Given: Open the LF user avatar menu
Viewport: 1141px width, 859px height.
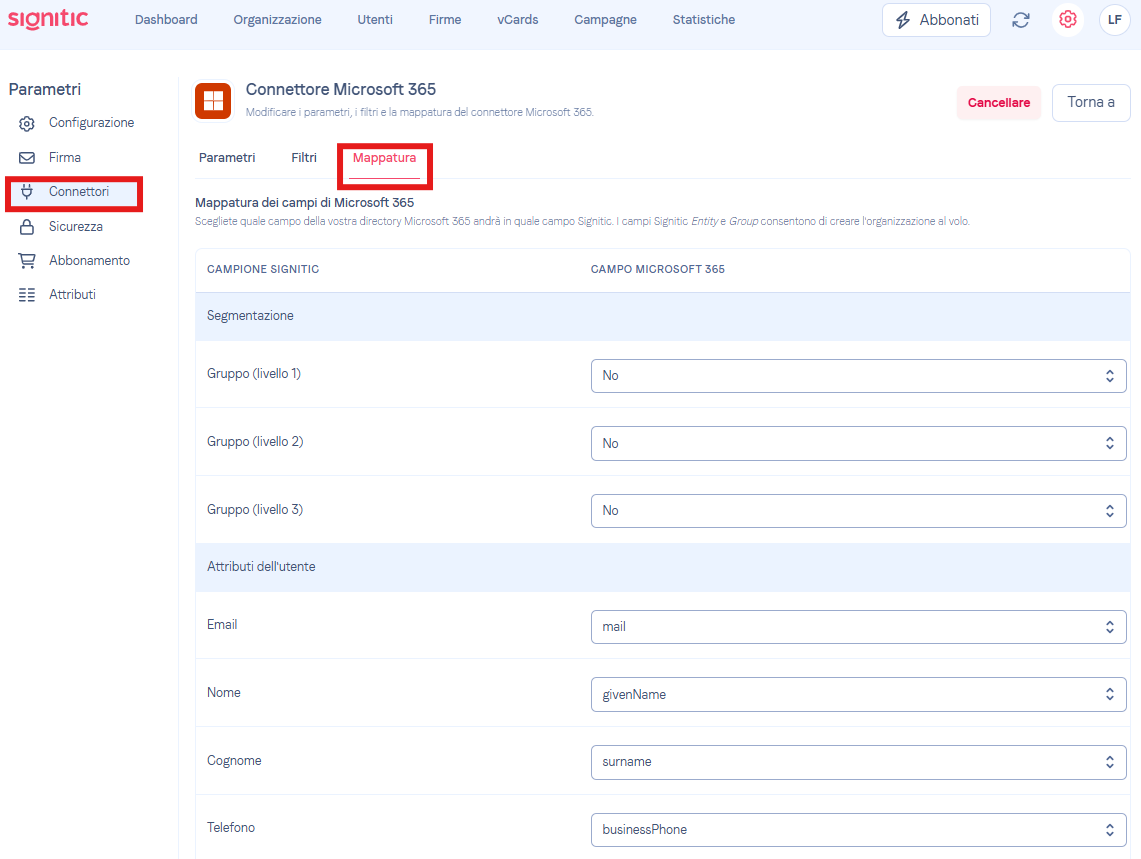Looking at the screenshot, I should [1114, 20].
